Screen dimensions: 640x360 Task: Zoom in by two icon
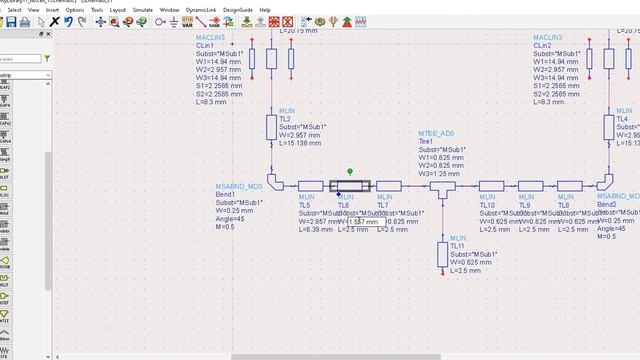[x=128, y=22]
